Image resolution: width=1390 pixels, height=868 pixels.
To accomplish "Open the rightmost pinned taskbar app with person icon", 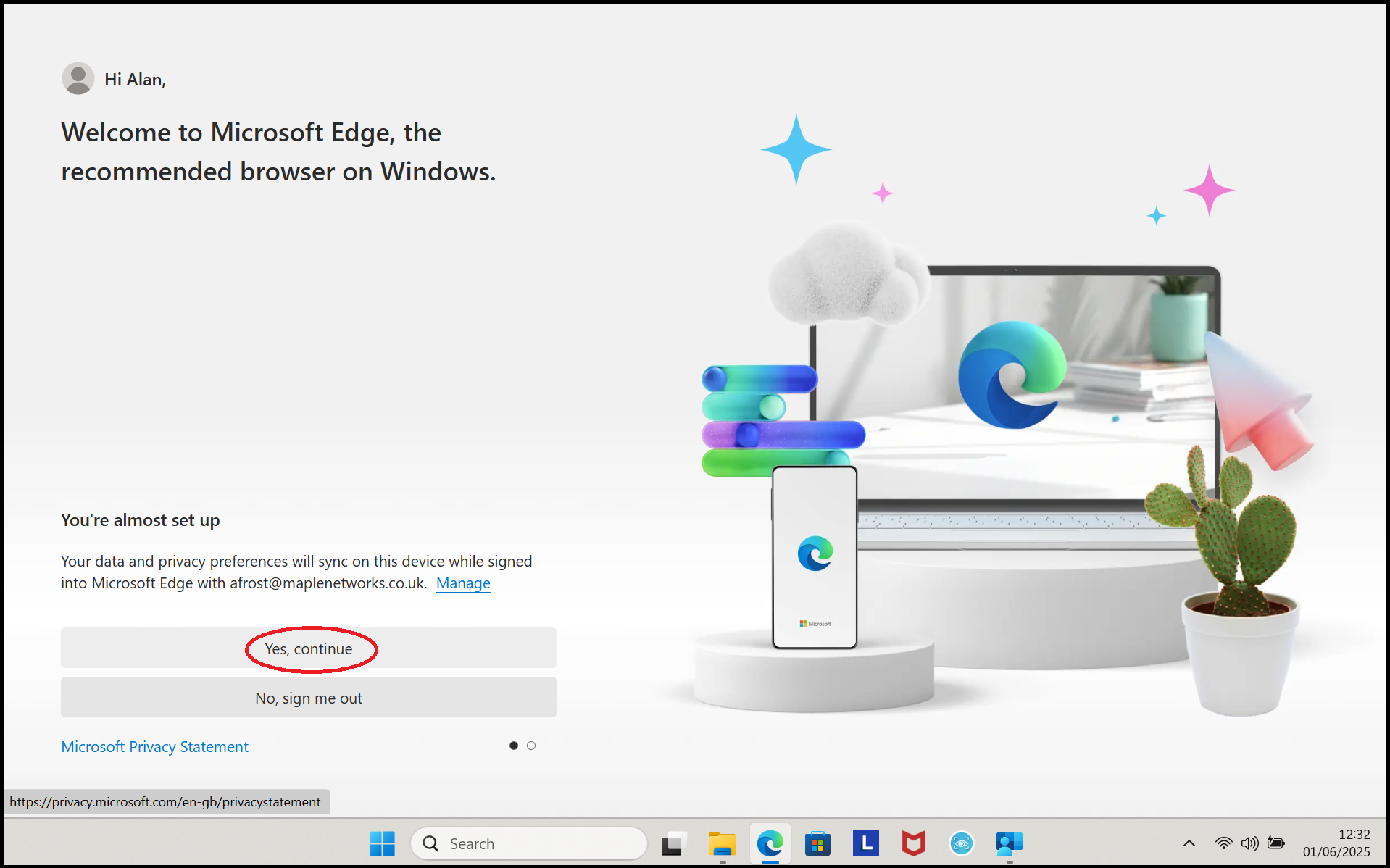I will coord(1009,843).
